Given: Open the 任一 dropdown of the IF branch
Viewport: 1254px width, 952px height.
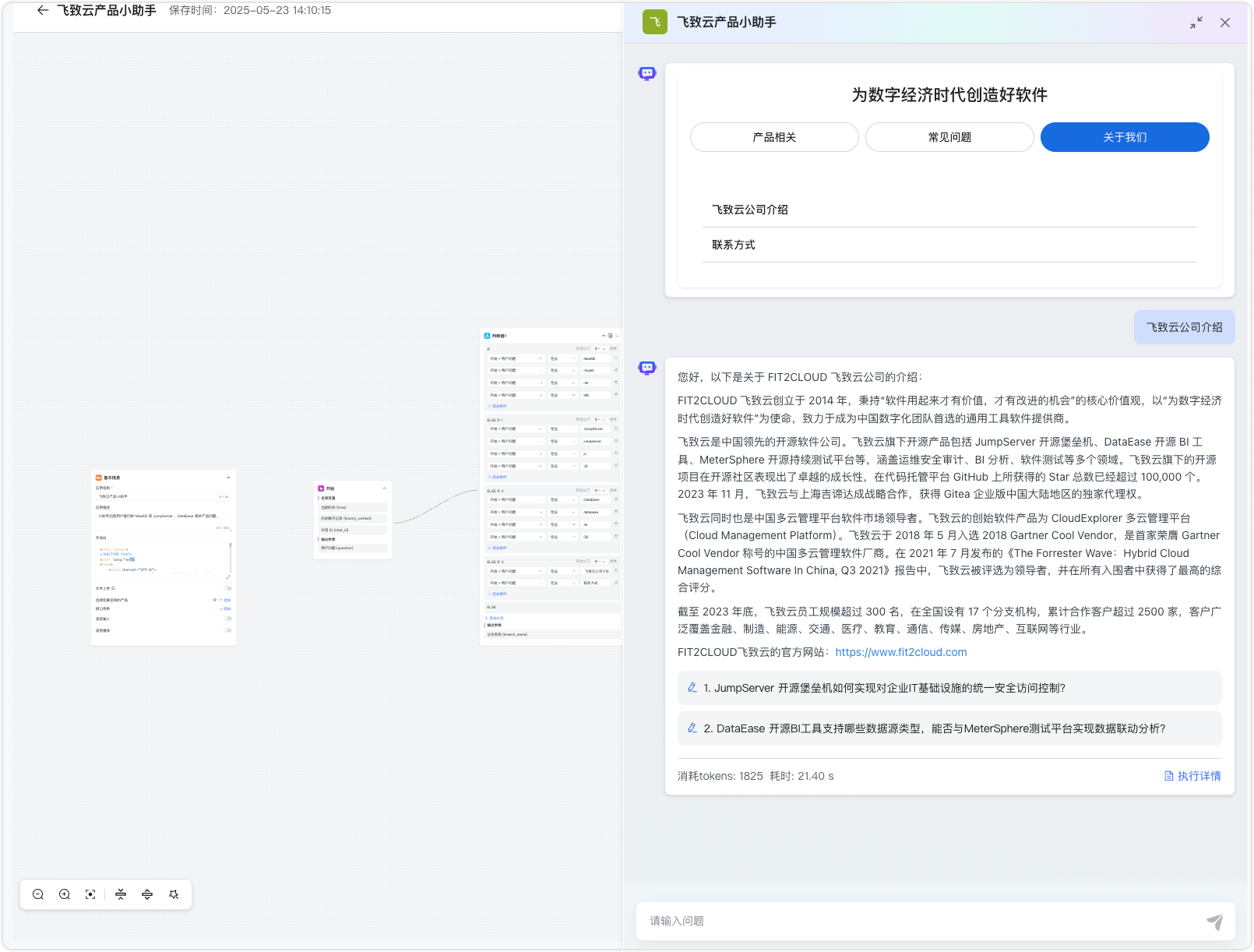Looking at the screenshot, I should click(x=600, y=348).
